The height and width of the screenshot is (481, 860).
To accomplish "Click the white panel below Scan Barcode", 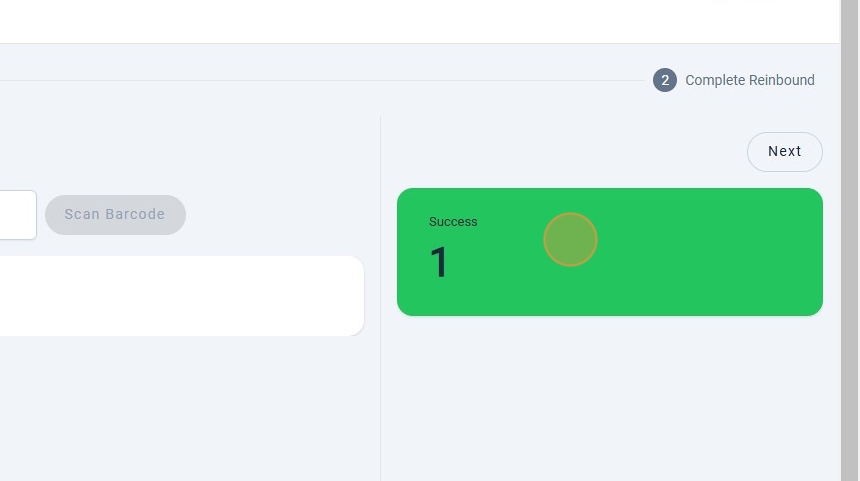I will pos(180,296).
